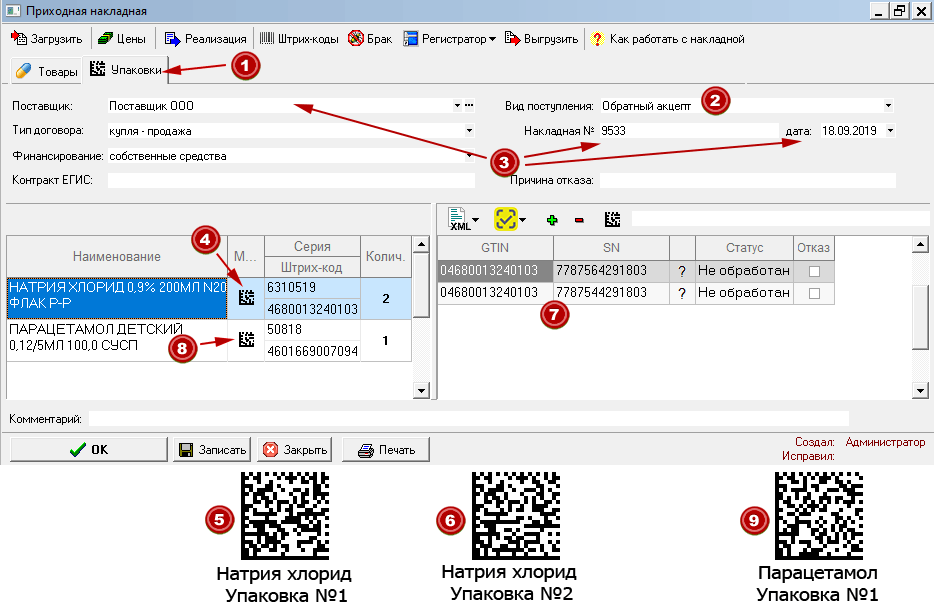Click the question mark for SN 7787544291803

[682, 293]
